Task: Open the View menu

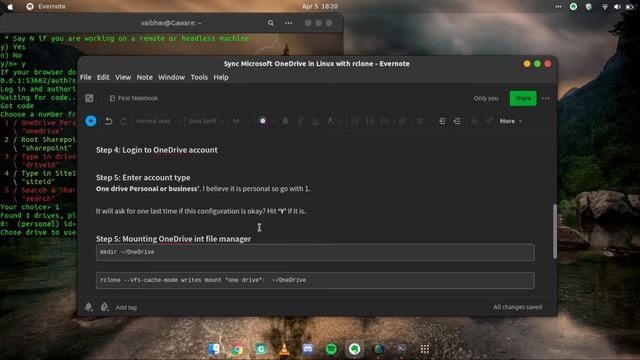Action: point(123,77)
